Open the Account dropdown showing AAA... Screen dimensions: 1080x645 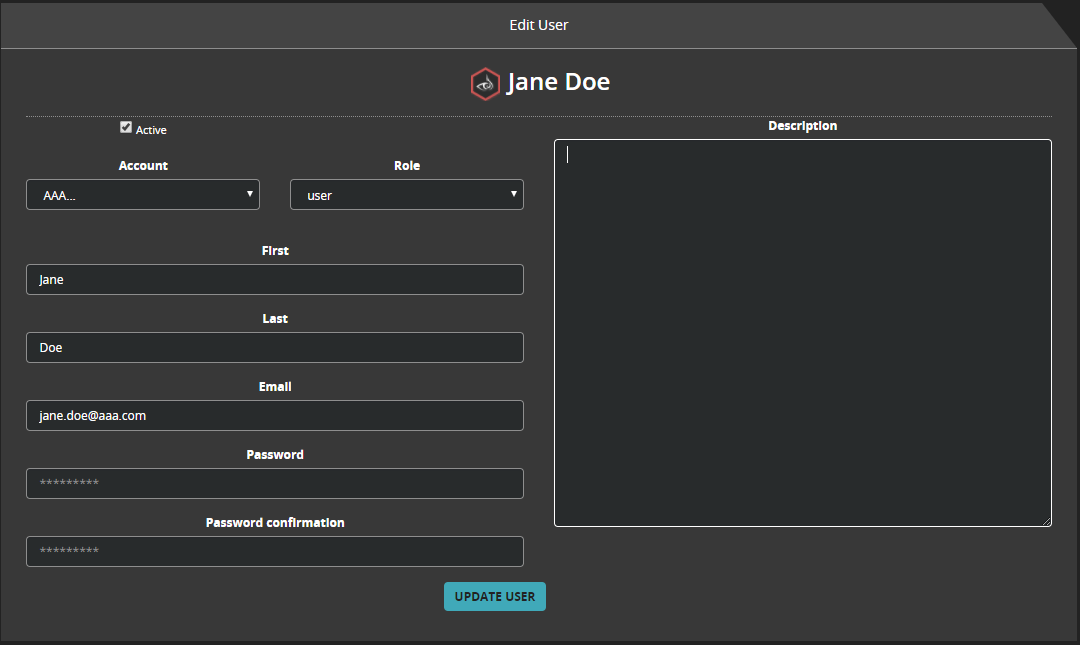click(143, 195)
